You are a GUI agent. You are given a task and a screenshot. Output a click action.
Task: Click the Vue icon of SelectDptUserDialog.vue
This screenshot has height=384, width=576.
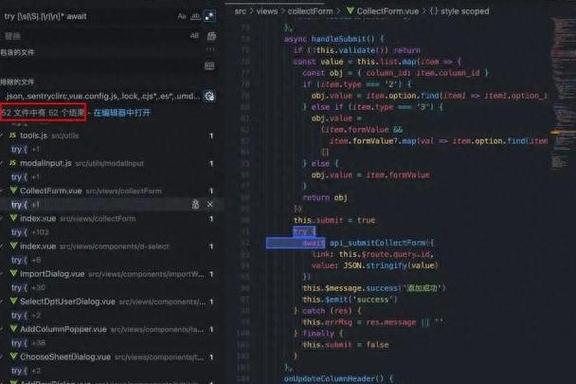pos(14,302)
